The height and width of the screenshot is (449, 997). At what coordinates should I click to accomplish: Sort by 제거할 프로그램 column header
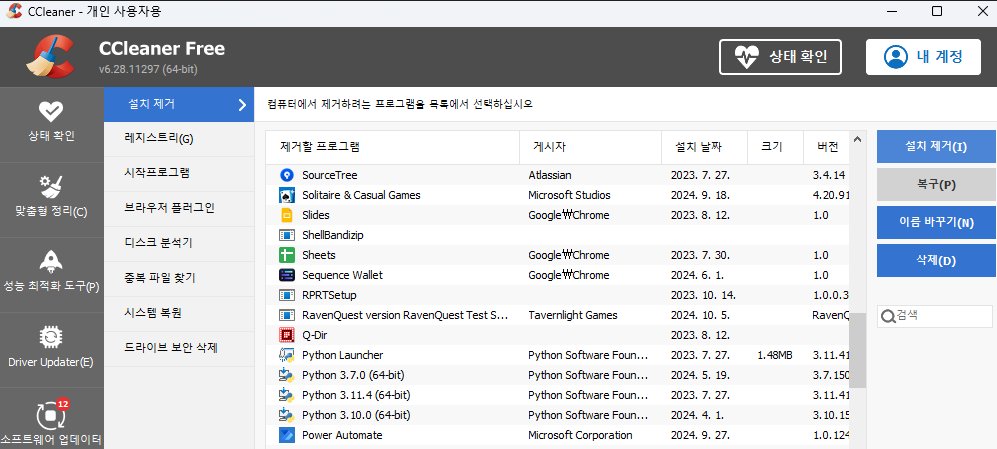[392, 147]
